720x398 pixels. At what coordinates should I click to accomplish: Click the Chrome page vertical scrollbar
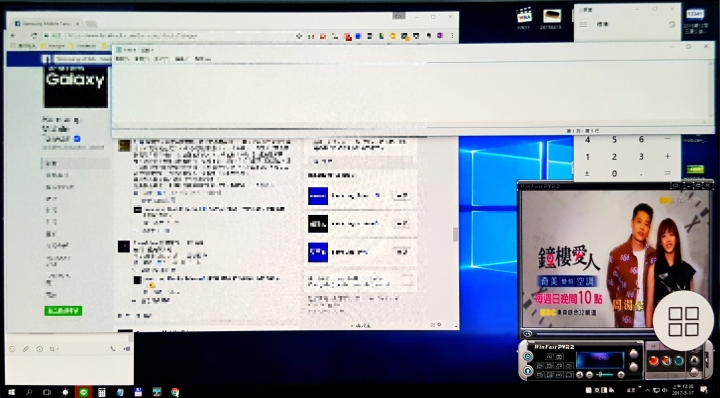point(455,234)
